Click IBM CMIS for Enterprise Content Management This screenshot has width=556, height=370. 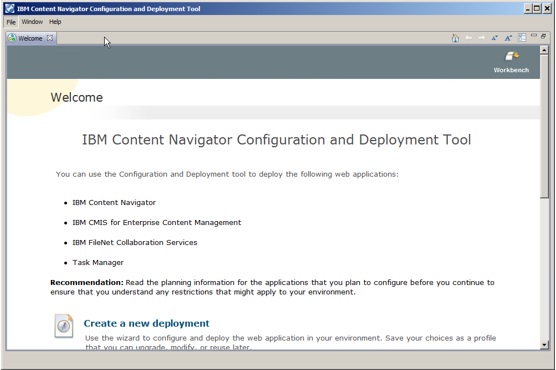click(157, 222)
